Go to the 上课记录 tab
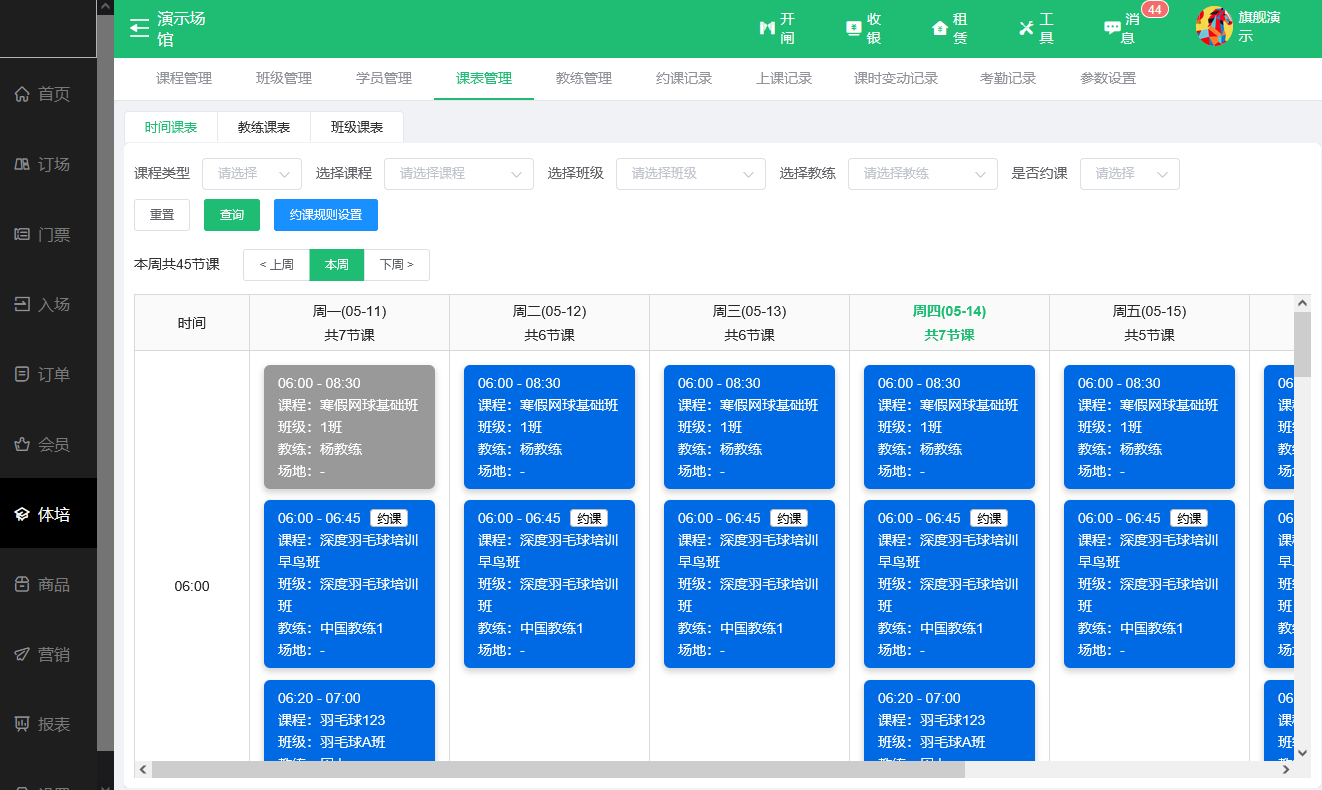This screenshot has height=790, width=1322. pos(784,78)
